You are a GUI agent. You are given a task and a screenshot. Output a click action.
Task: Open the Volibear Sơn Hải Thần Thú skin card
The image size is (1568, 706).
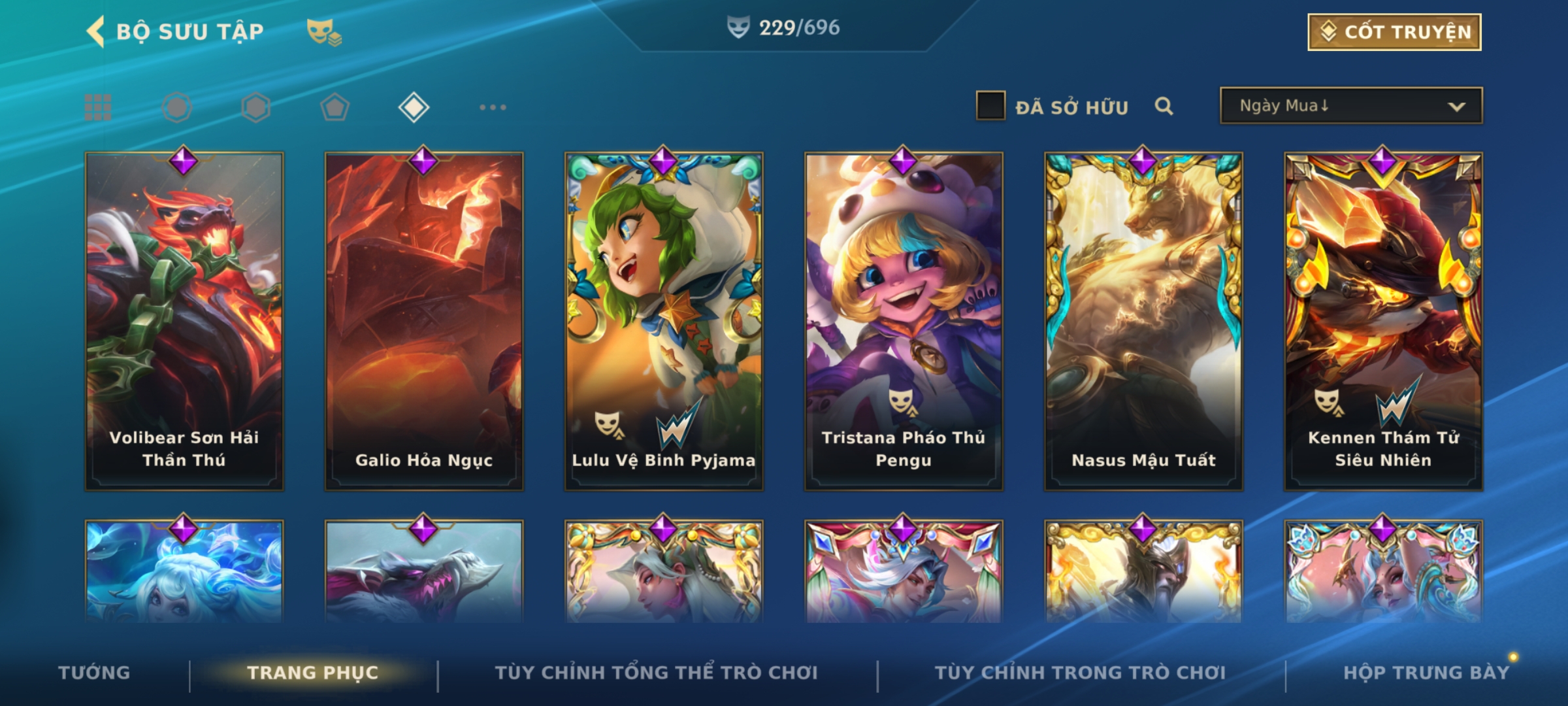click(184, 321)
